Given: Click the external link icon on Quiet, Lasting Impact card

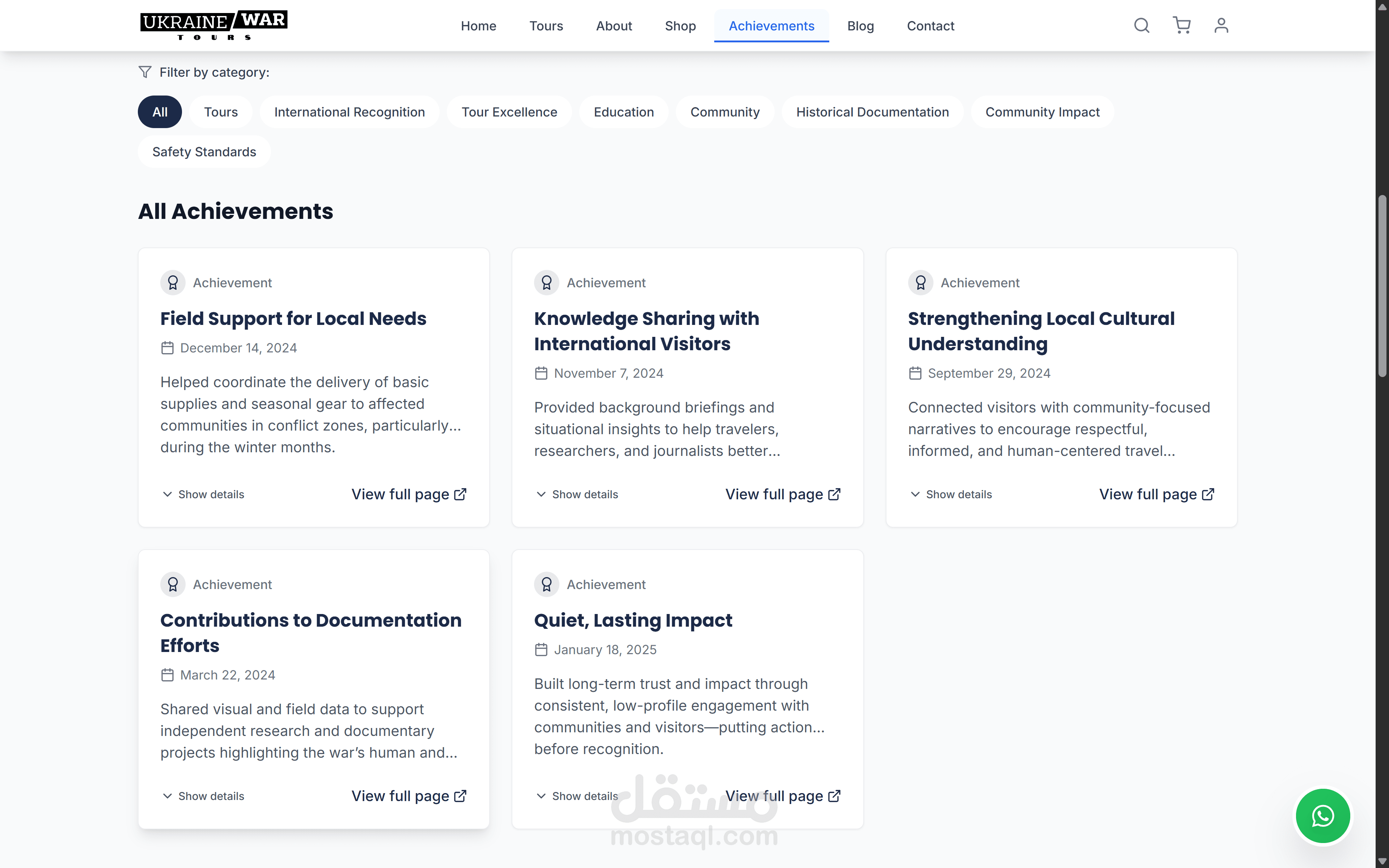Looking at the screenshot, I should pos(835,796).
